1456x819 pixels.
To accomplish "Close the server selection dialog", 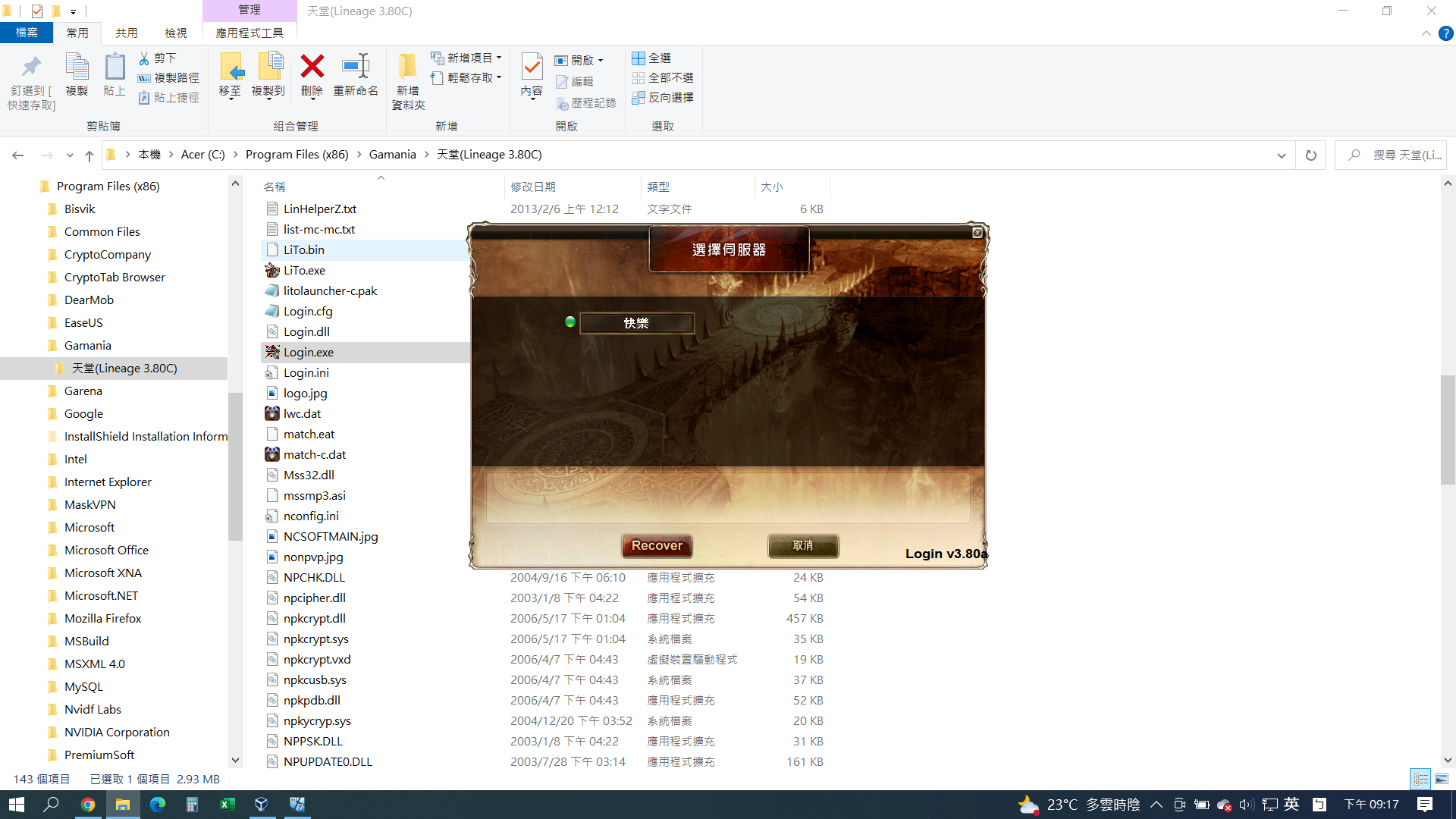I will [977, 233].
